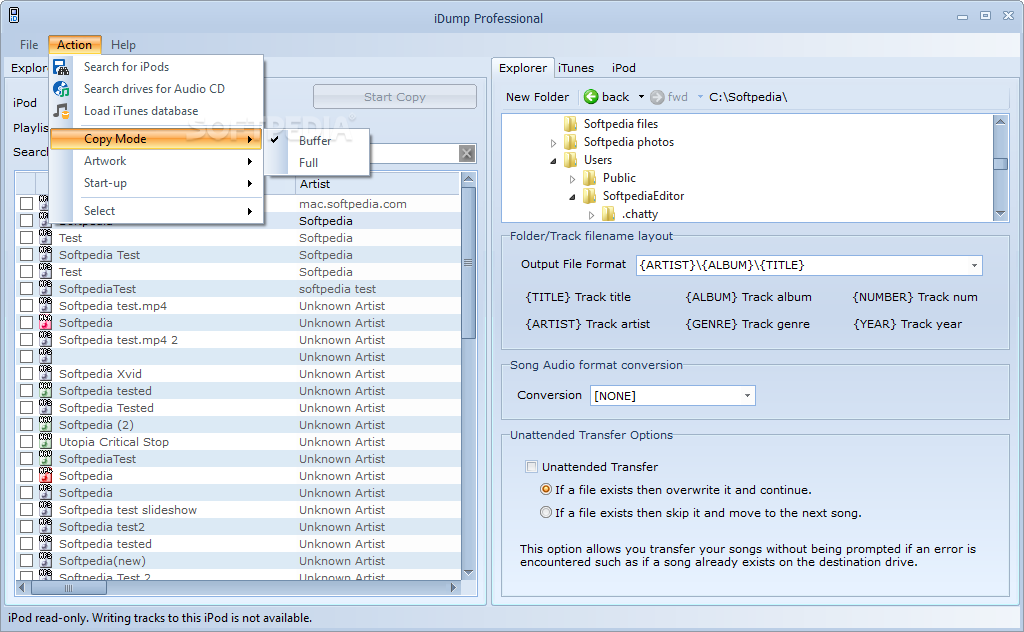Tick the checkbox for Softpedia test.mp4 track

coord(26,306)
